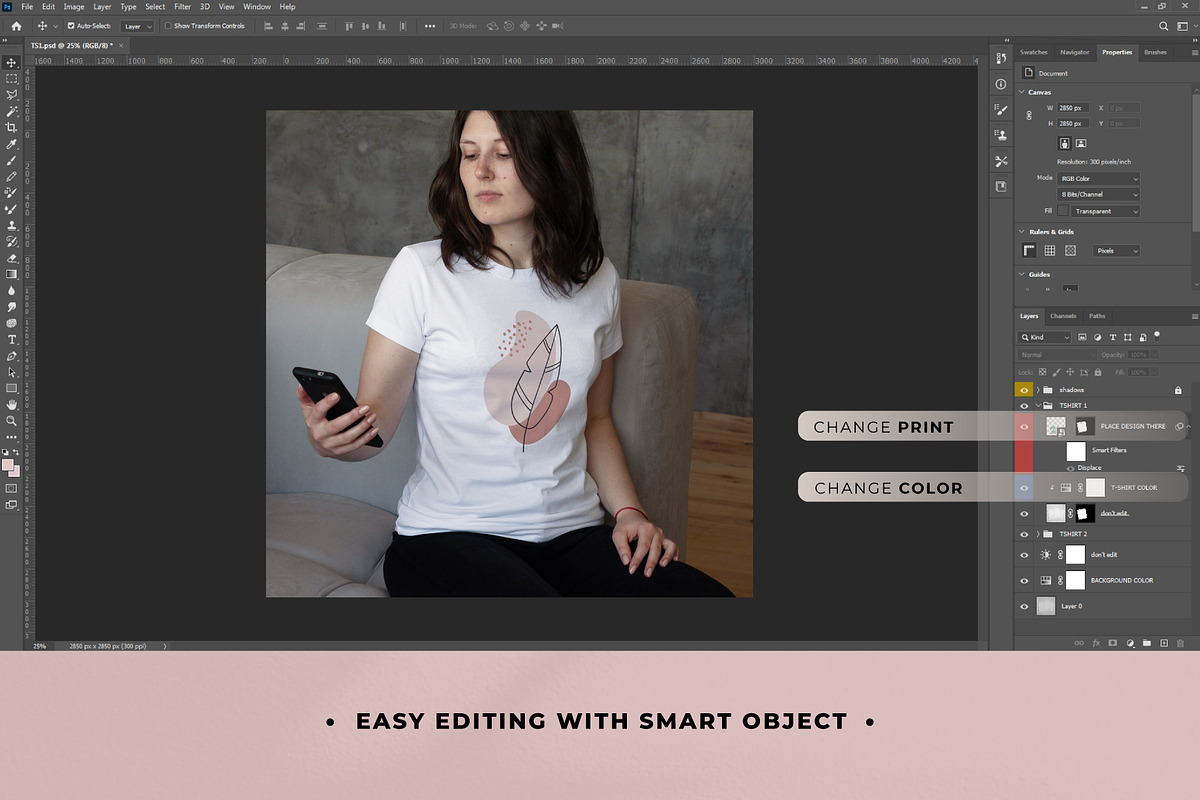Click the Home icon in options bar

16,25
